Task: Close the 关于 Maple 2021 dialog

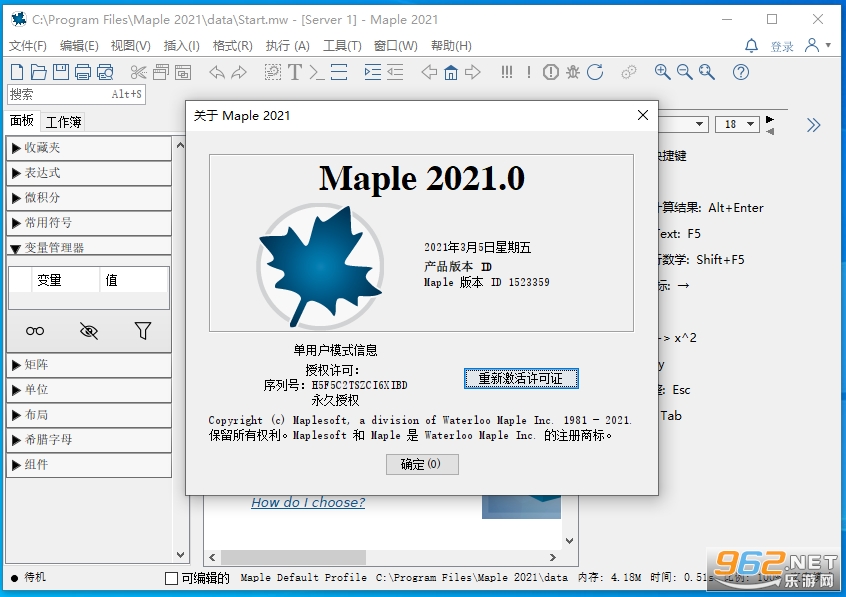Action: point(643,115)
